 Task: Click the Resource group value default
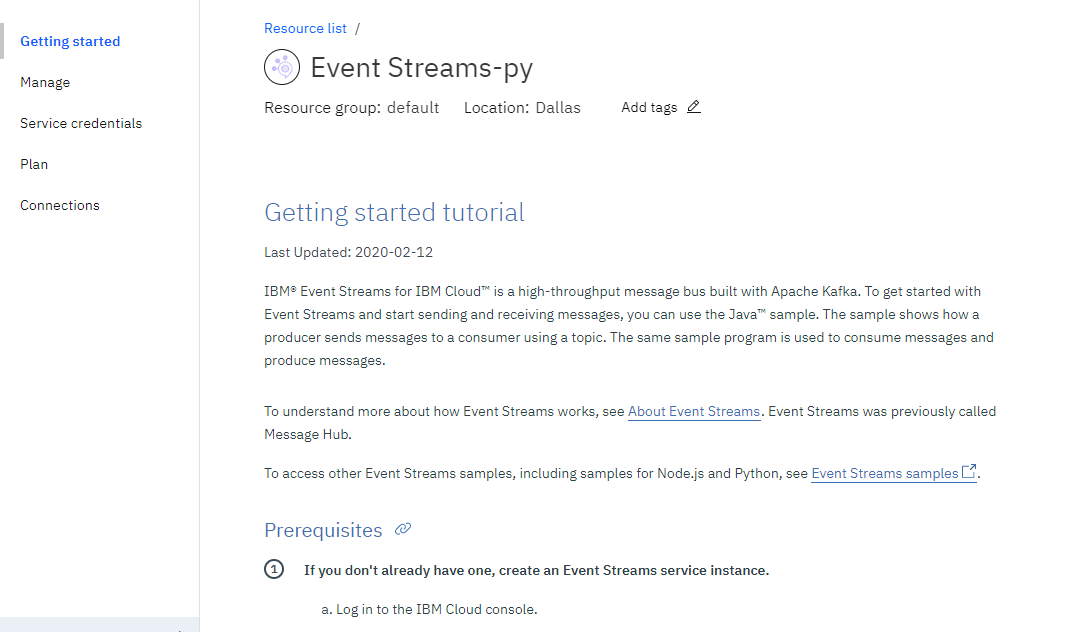click(x=413, y=107)
